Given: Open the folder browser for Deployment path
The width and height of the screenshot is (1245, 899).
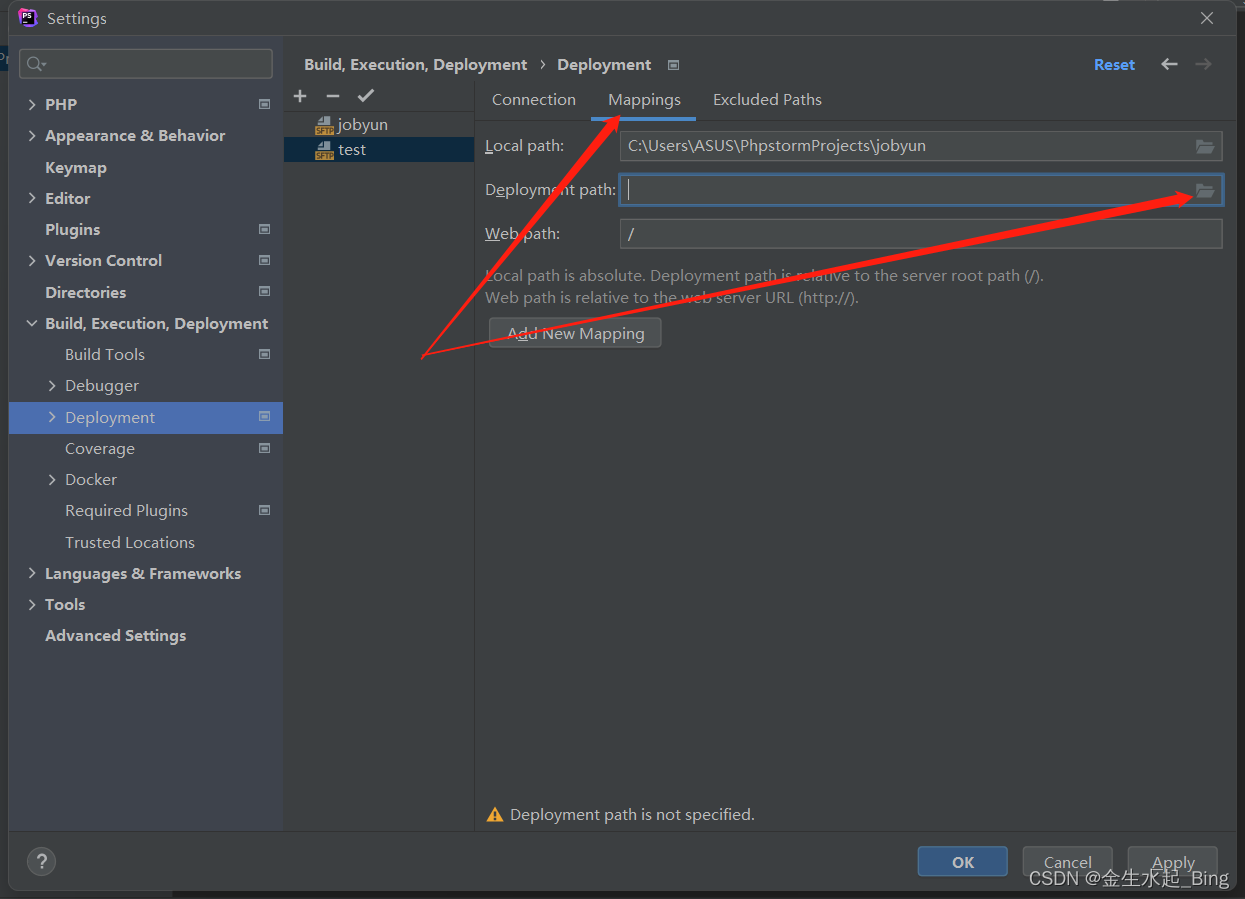Looking at the screenshot, I should pyautogui.click(x=1205, y=190).
